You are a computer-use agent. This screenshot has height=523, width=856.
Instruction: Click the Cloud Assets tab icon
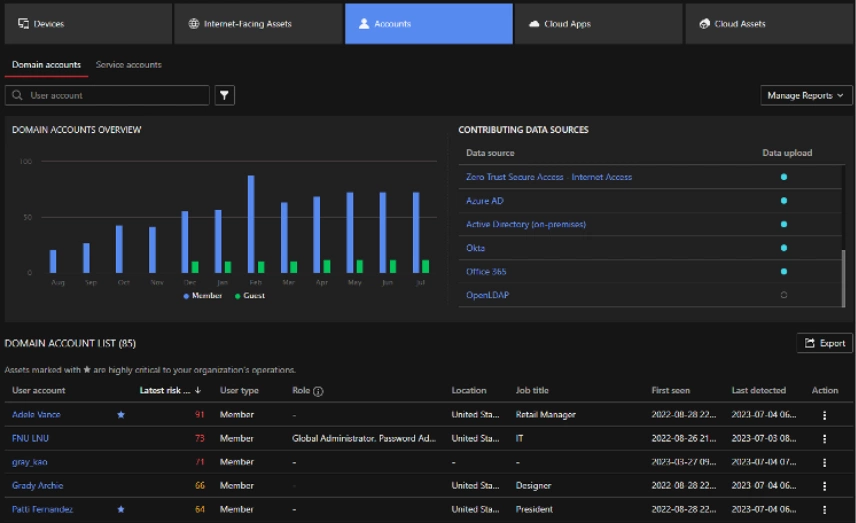[704, 23]
